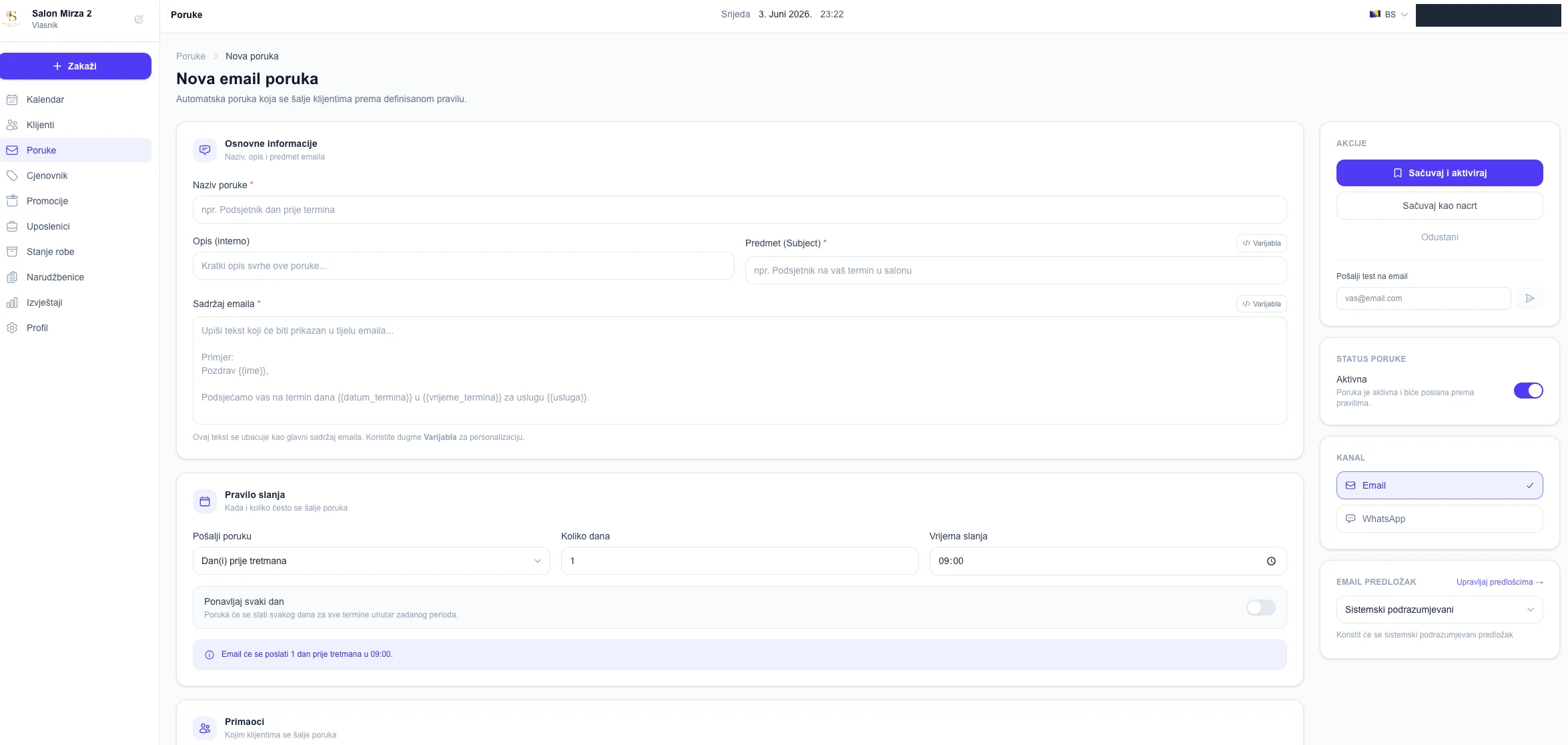Viewport: 1568px width, 745px height.
Task: Click the Zakaži button
Action: pyautogui.click(x=75, y=66)
